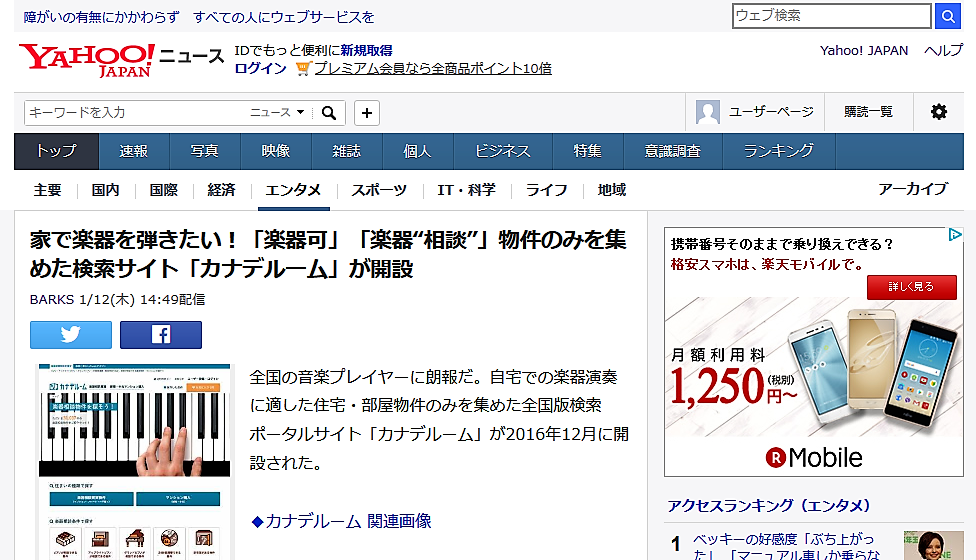Open the ランキング tab
The image size is (976, 560).
[x=778, y=151]
